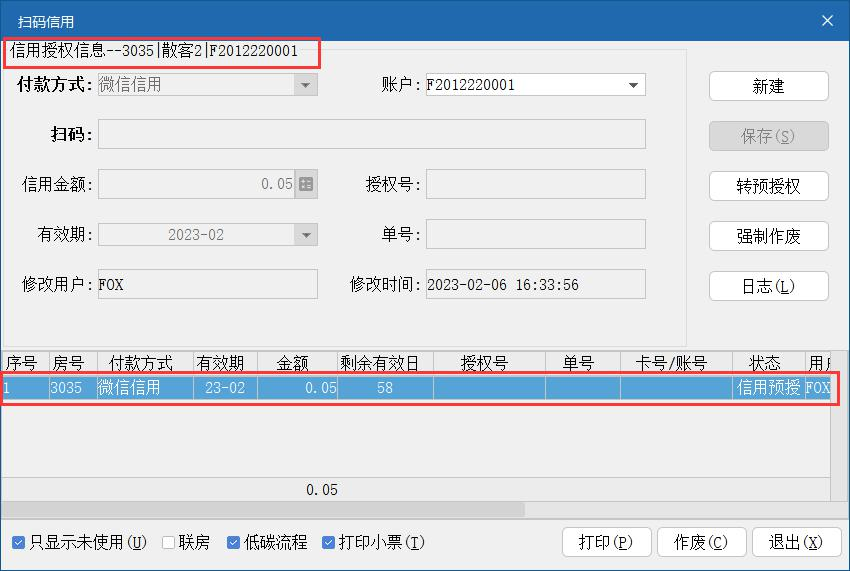Click the 修改用户 field showing FOX
This screenshot has height=571, width=850.
pos(208,284)
